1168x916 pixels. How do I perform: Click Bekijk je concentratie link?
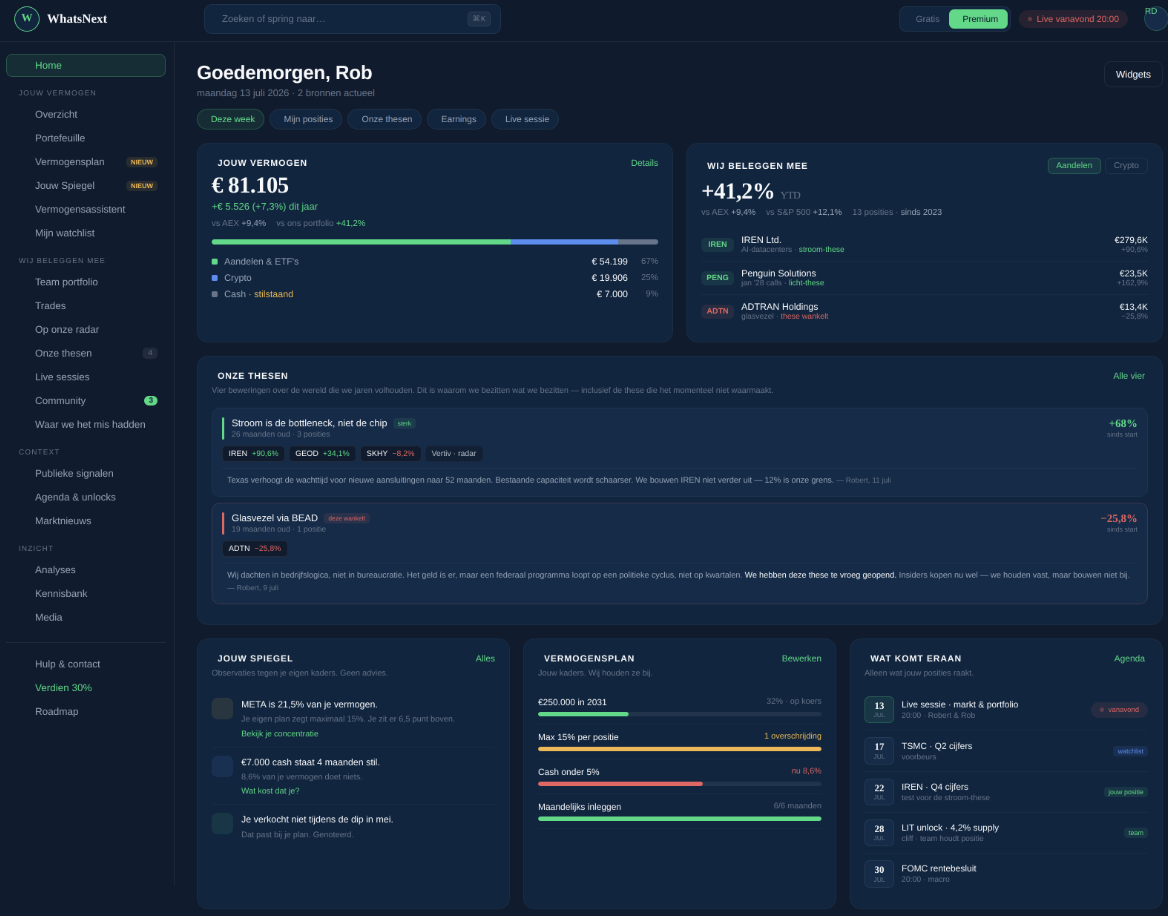click(x=279, y=734)
